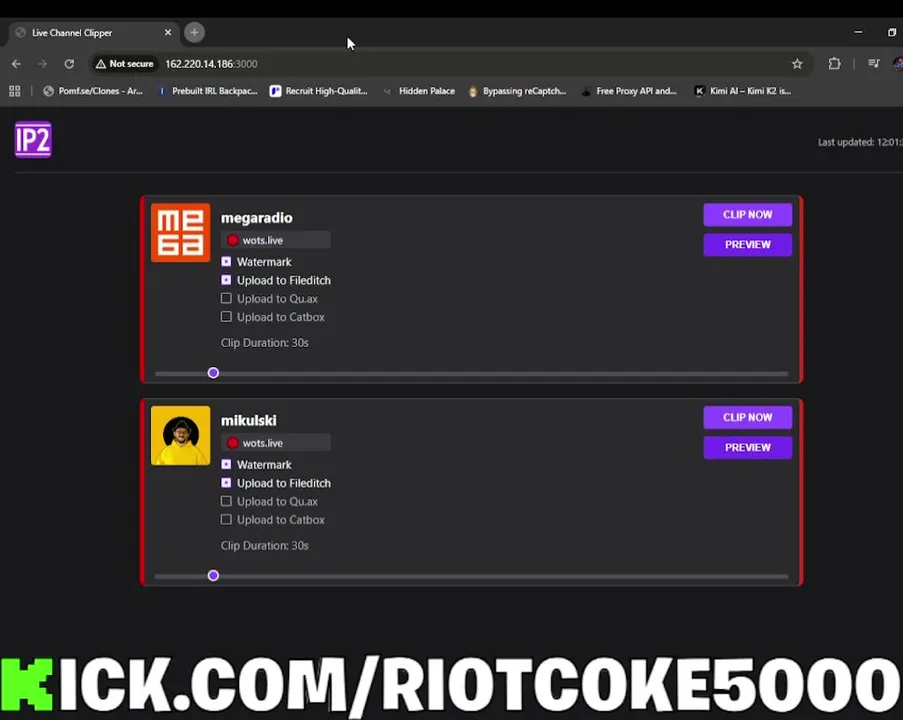Reload the page
Image resolution: width=903 pixels, height=720 pixels.
tap(69, 64)
